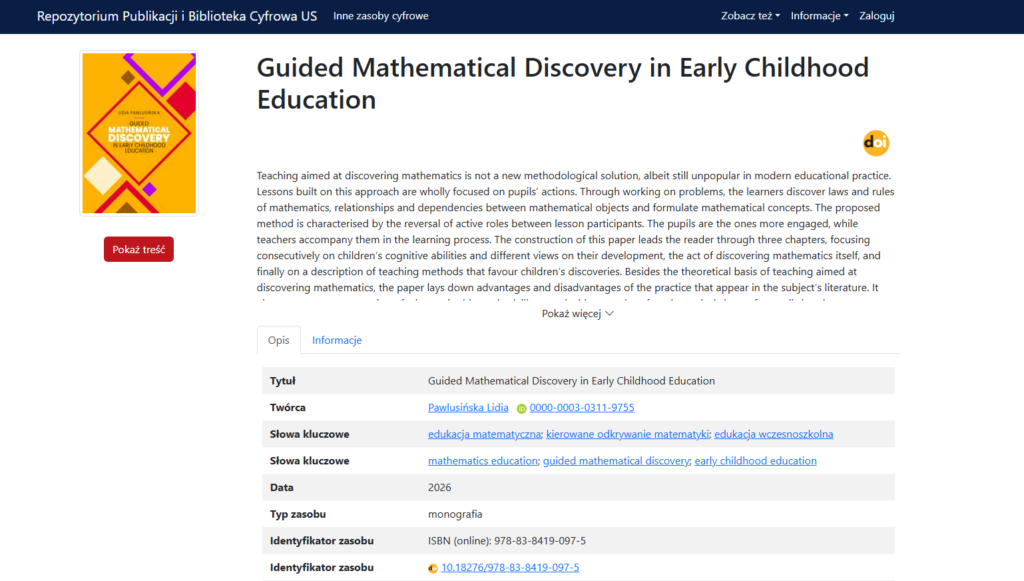Open the Zobacz też dropdown menu
The width and height of the screenshot is (1024, 581).
(x=749, y=16)
